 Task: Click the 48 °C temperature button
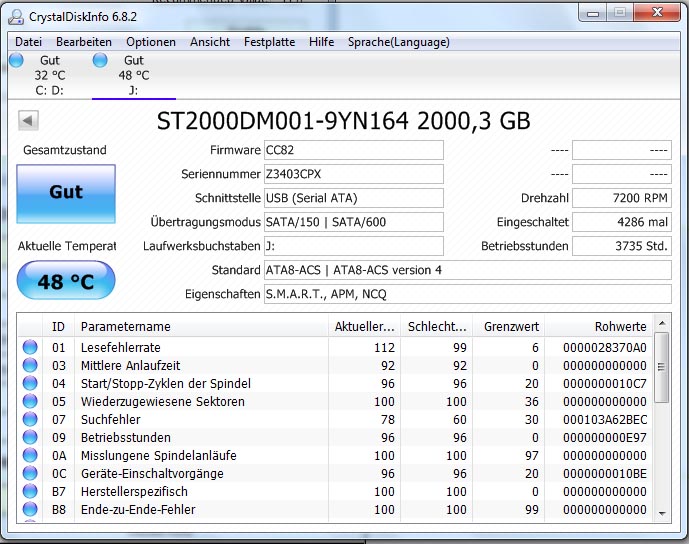tap(66, 281)
